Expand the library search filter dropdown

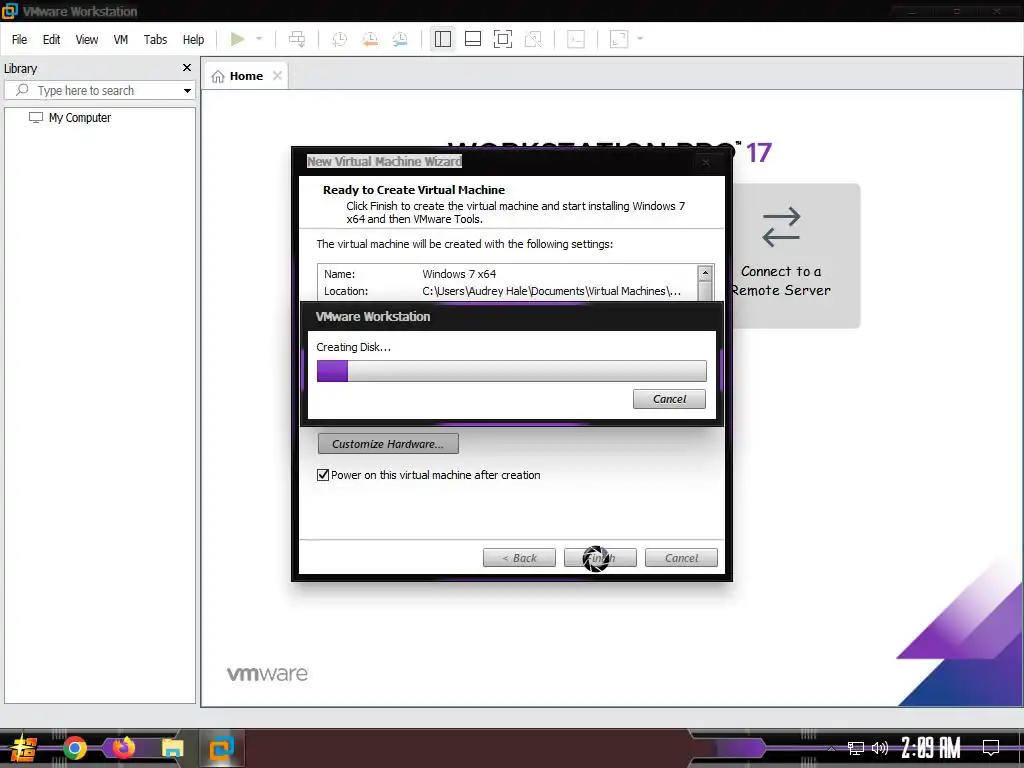pos(187,91)
